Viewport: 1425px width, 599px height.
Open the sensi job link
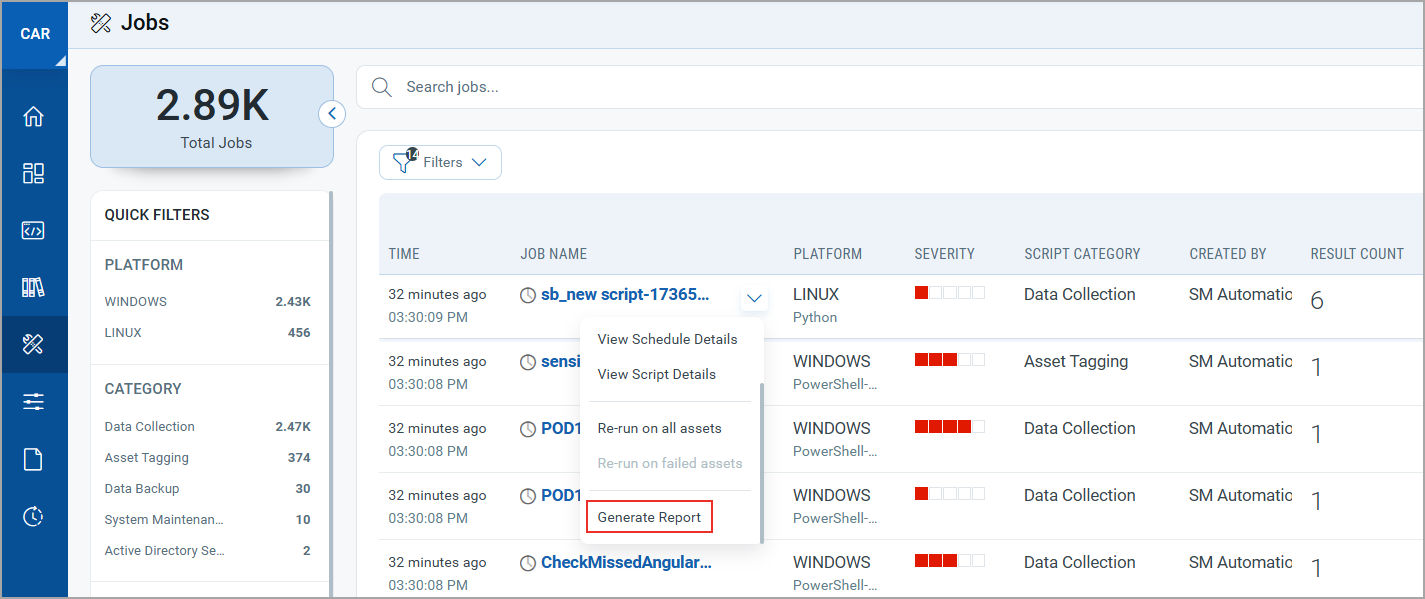[x=561, y=361]
